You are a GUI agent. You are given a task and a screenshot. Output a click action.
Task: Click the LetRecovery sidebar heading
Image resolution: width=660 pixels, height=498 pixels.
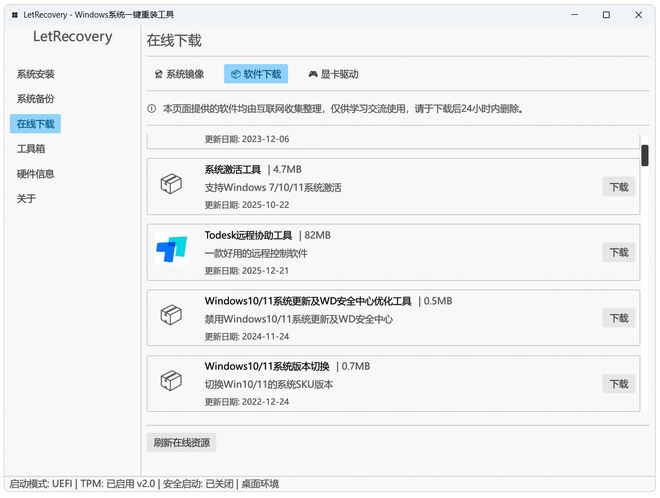pos(73,37)
